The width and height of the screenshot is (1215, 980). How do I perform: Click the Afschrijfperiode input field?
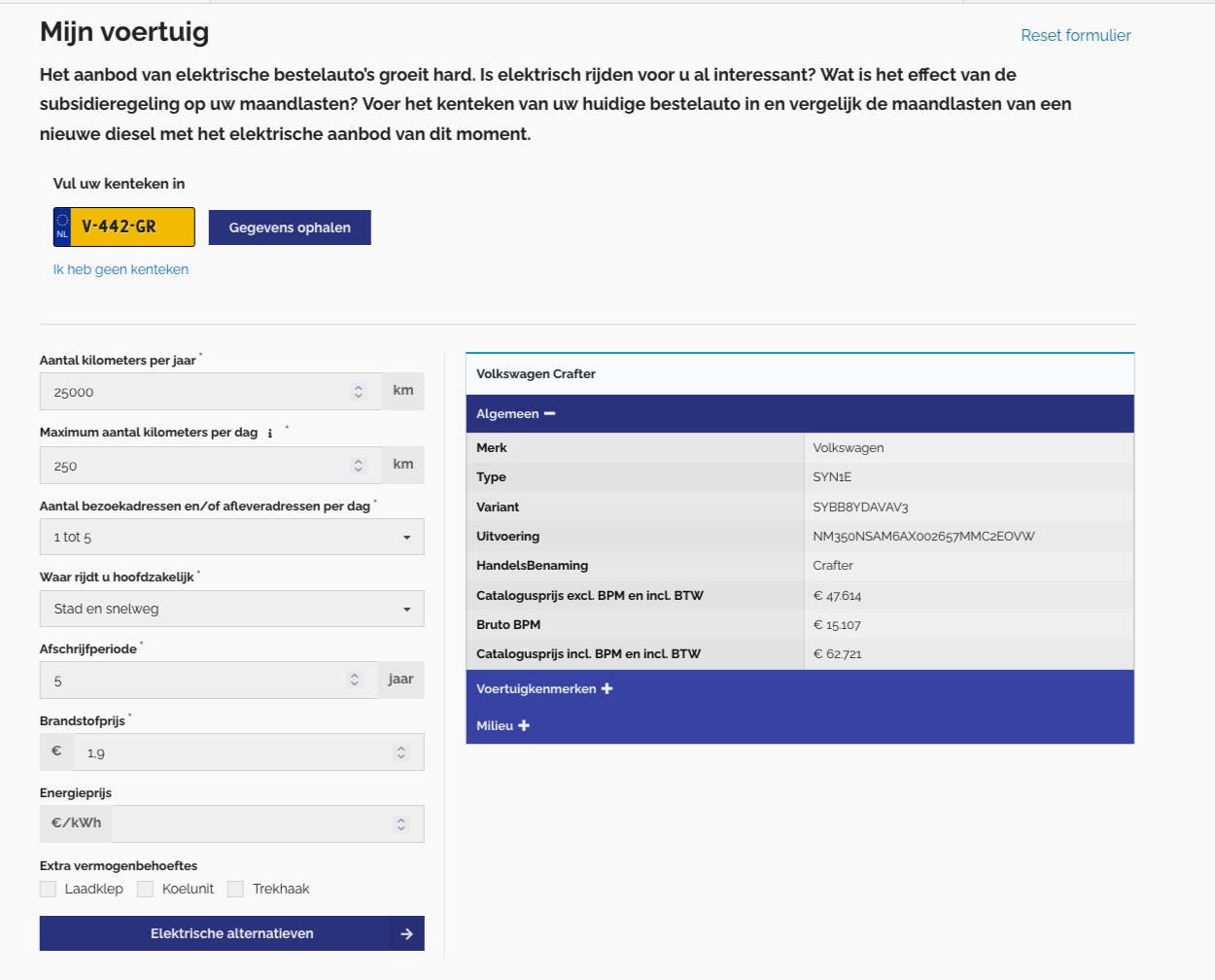209,680
